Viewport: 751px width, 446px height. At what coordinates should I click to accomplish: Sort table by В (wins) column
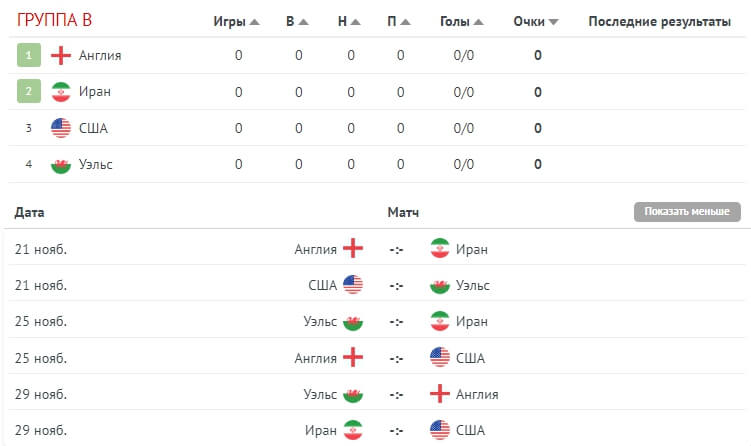coord(297,21)
